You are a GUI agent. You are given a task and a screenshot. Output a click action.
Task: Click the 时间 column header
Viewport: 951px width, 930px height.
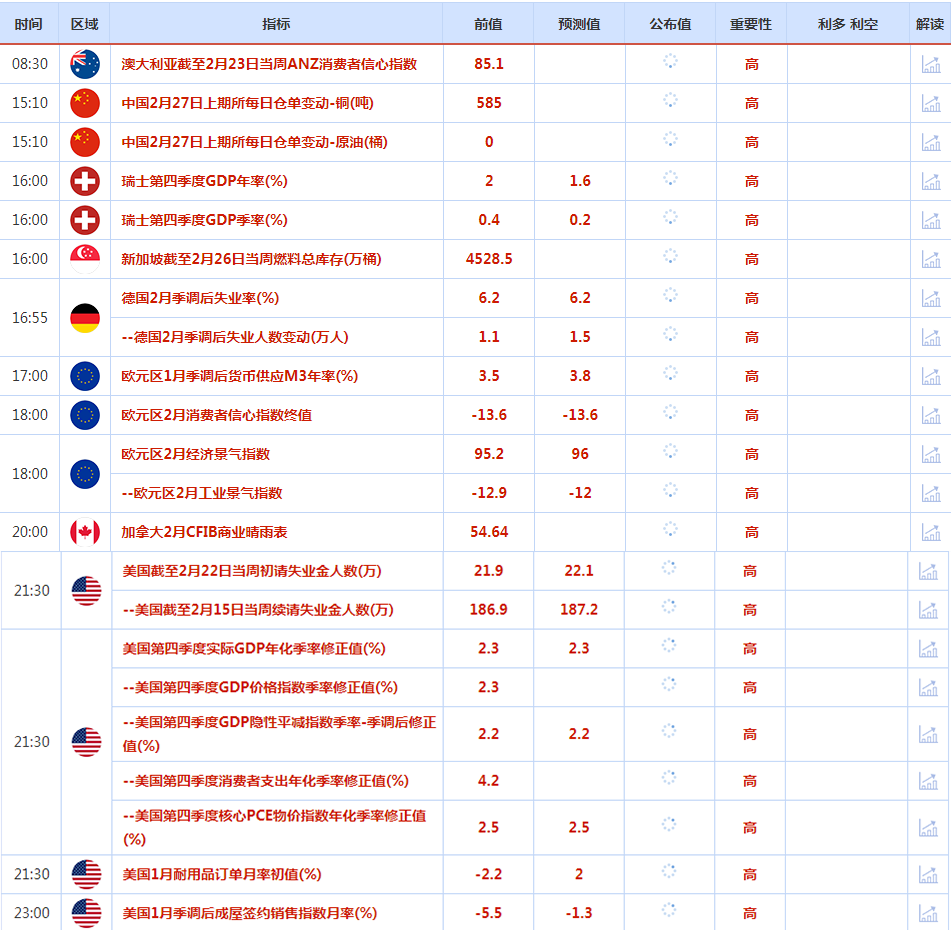(29, 24)
